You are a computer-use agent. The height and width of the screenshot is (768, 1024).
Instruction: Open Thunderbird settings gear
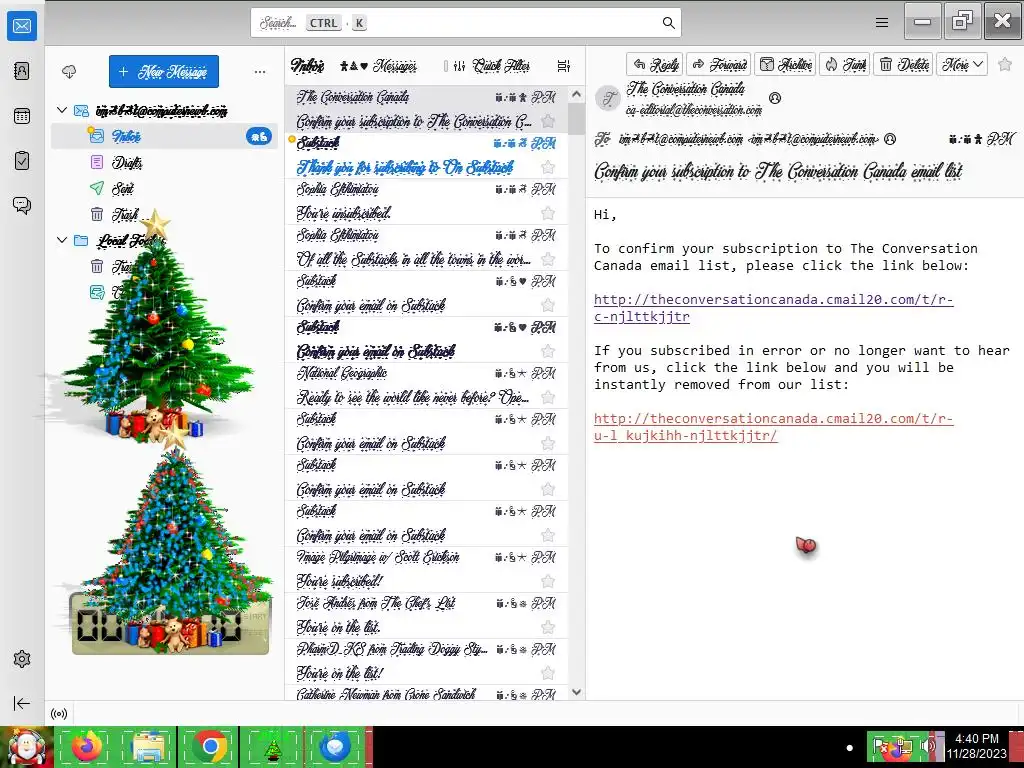[22, 659]
